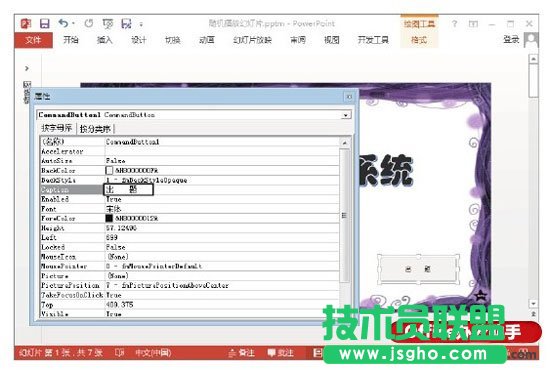Screen dimensions: 550x370
Task: Click the slide count status text
Action: [x=61, y=352]
